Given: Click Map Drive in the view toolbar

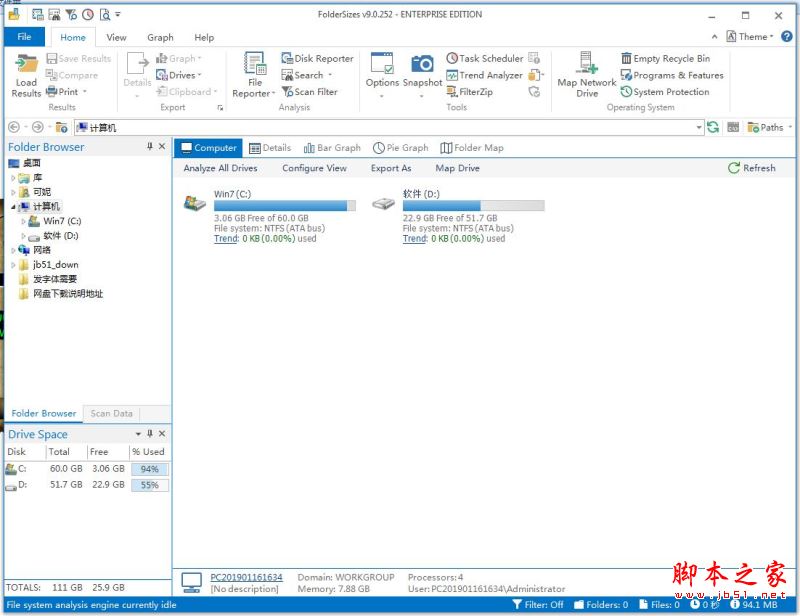Looking at the screenshot, I should tap(457, 168).
